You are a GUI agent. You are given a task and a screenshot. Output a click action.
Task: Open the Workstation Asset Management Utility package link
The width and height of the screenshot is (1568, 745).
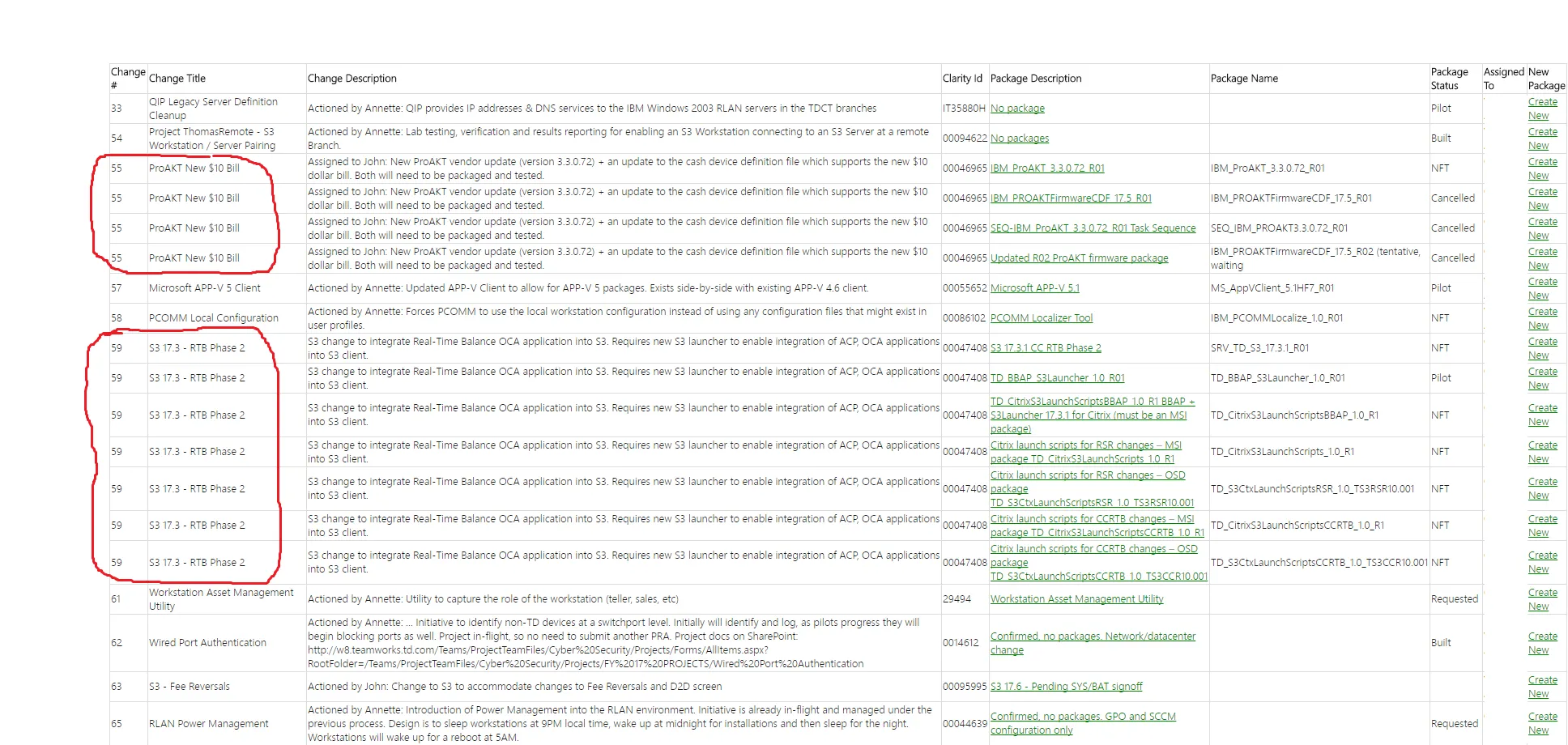1076,599
